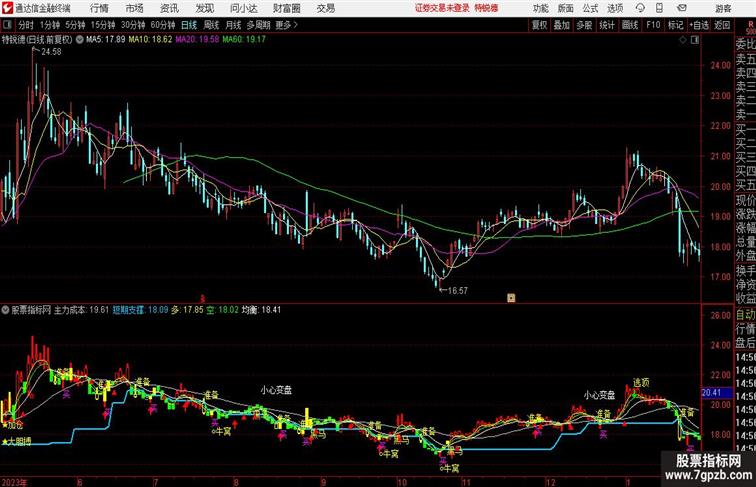Switch to the 5分钟 period tab
This screenshot has height=487, width=756.
[x=75, y=25]
